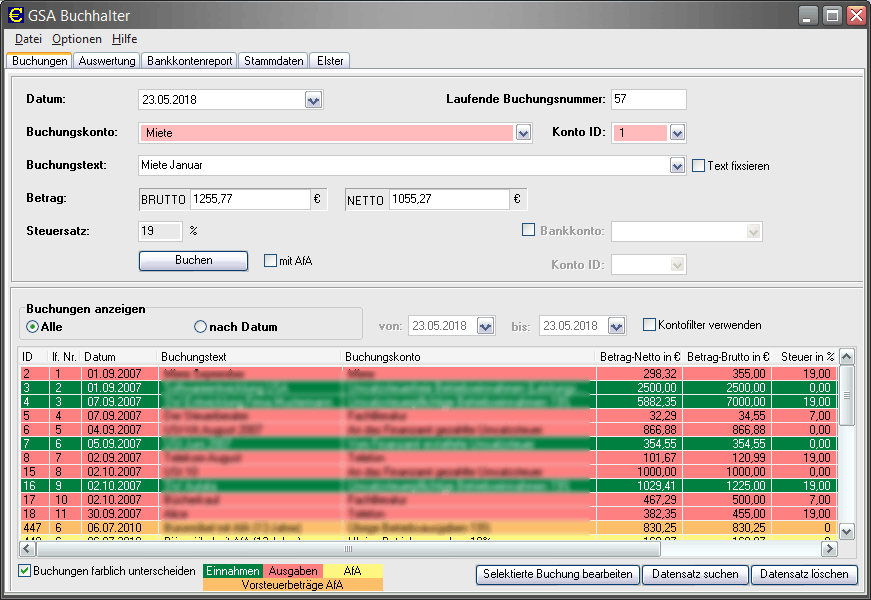The width and height of the screenshot is (871, 600).
Task: Enable the Bankkonto checkbox
Action: click(529, 231)
